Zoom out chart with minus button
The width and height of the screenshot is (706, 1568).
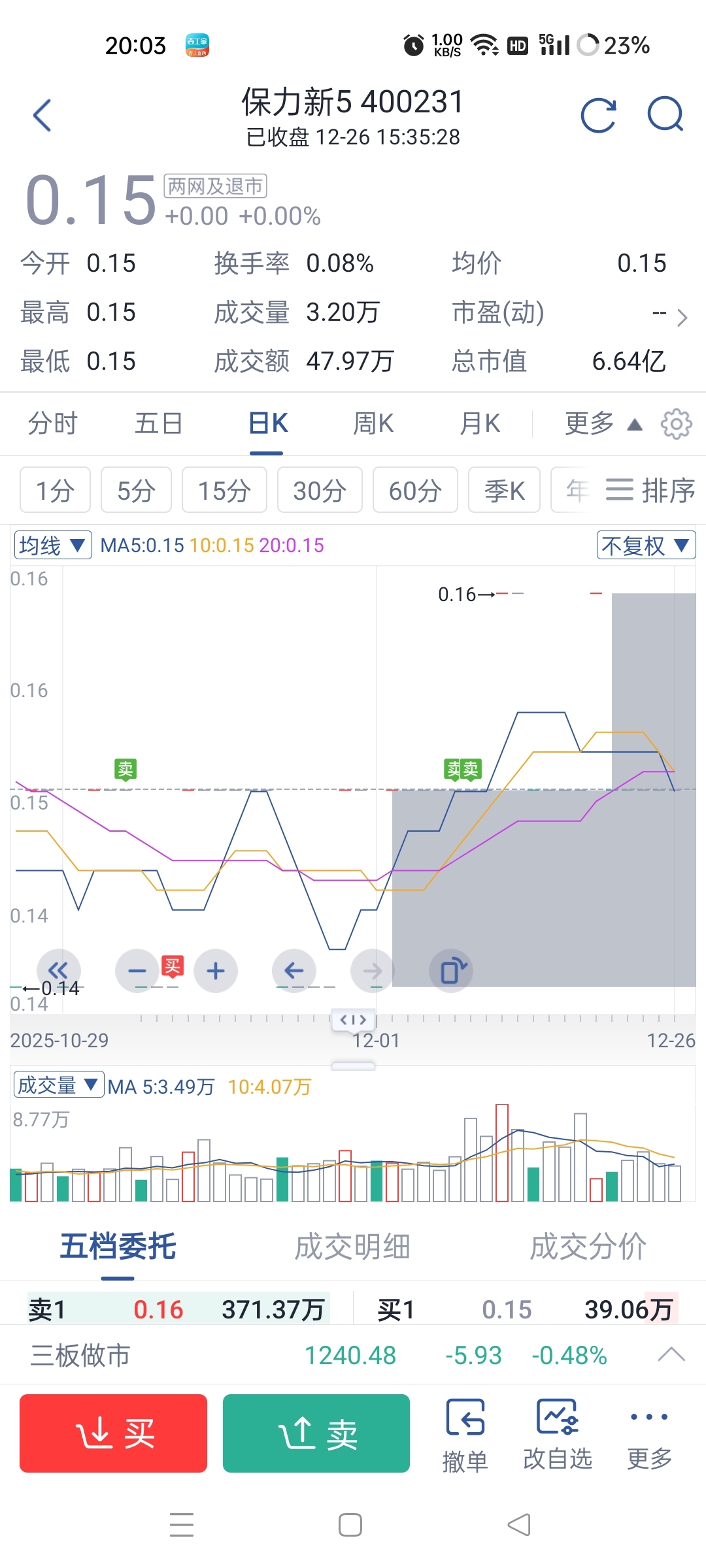coord(137,971)
